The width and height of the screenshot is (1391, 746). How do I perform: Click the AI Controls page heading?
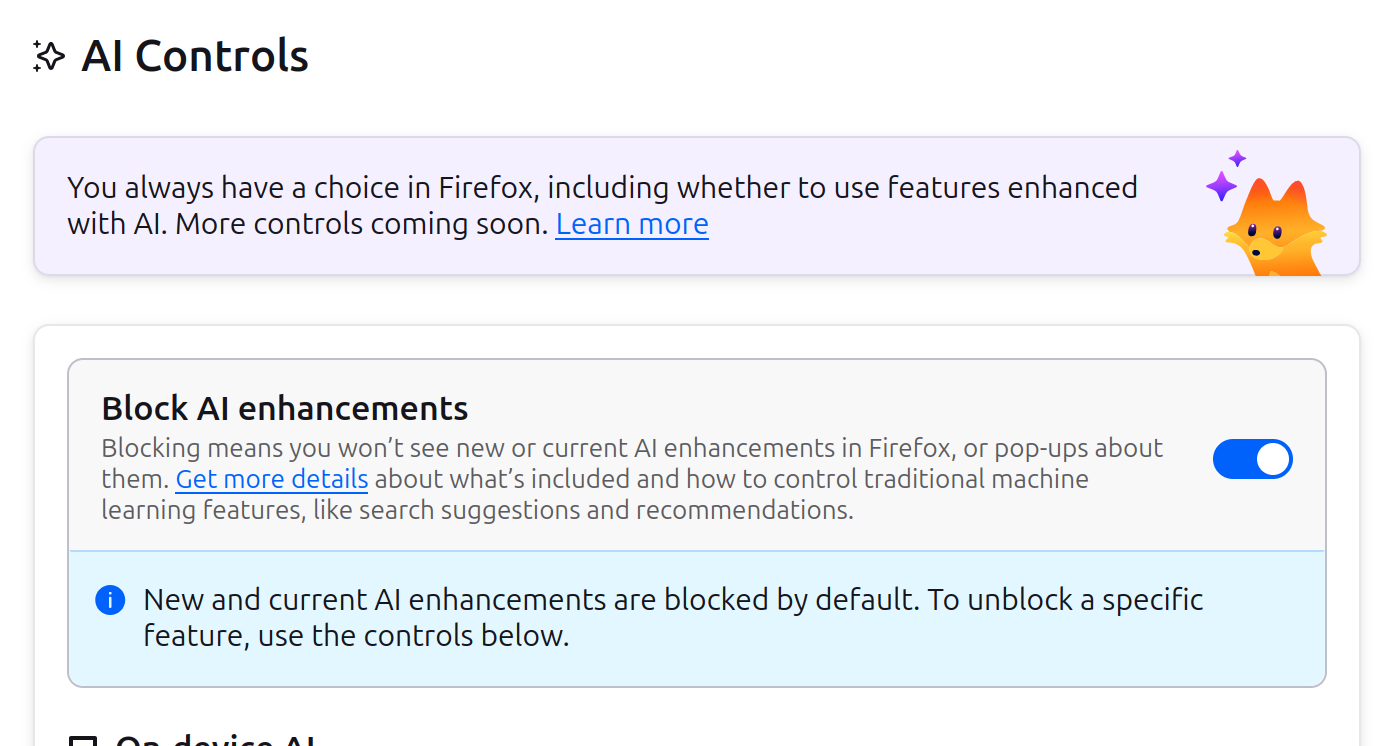coord(195,56)
